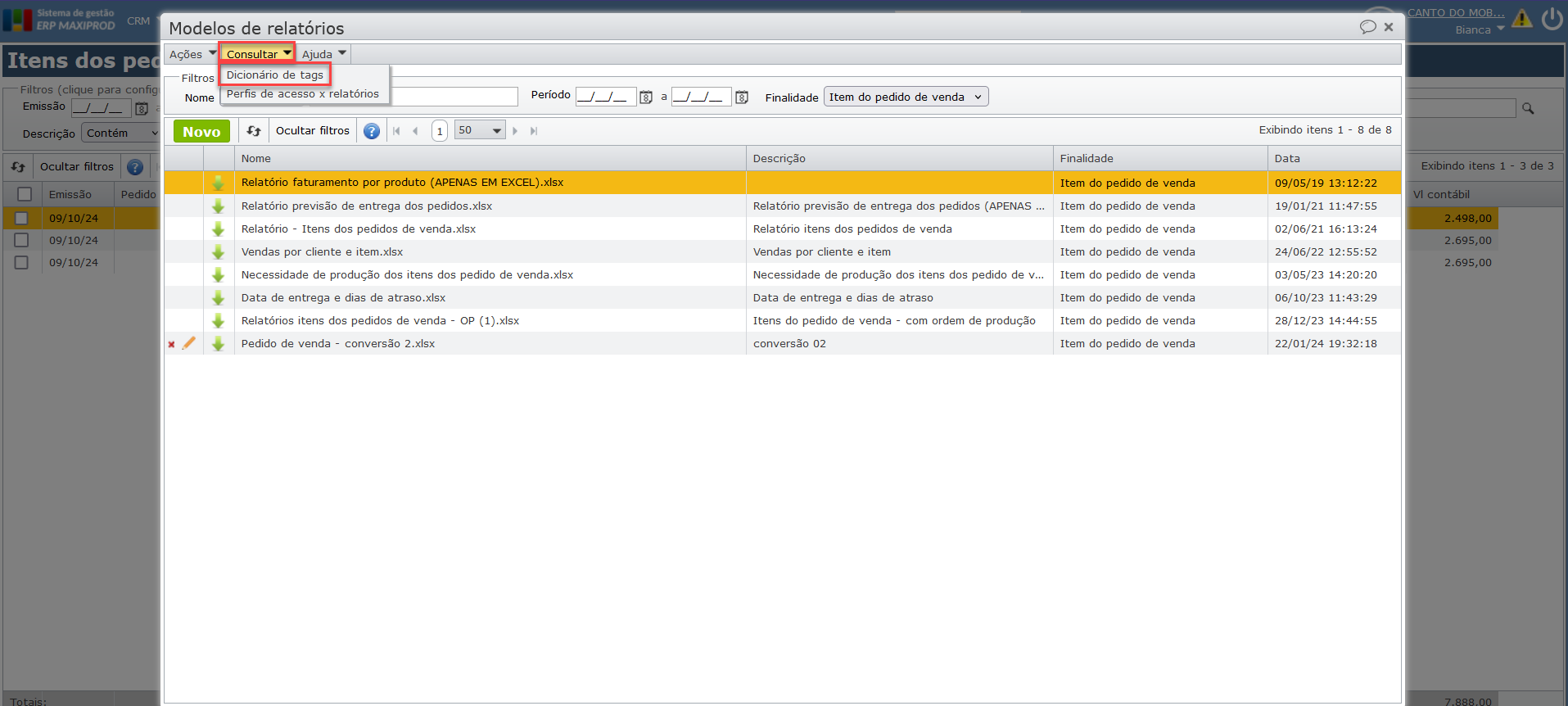The width and height of the screenshot is (1568, 706).
Task: Sort by the Descrição column header
Action: pyautogui.click(x=900, y=158)
